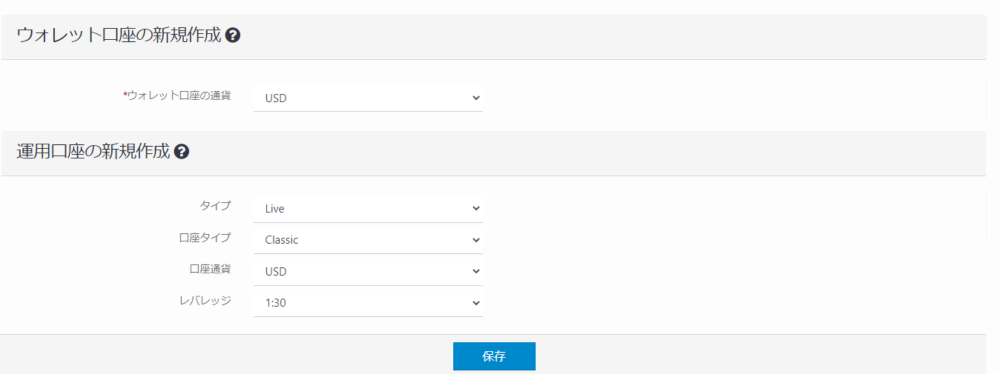The width and height of the screenshot is (1000, 374).
Task: Open ウォレット口座の通貨 select showing USD
Action: coord(368,98)
